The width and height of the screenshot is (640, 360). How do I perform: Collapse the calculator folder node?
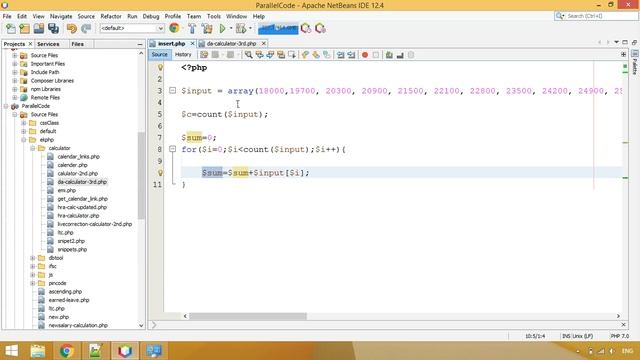coord(33,148)
